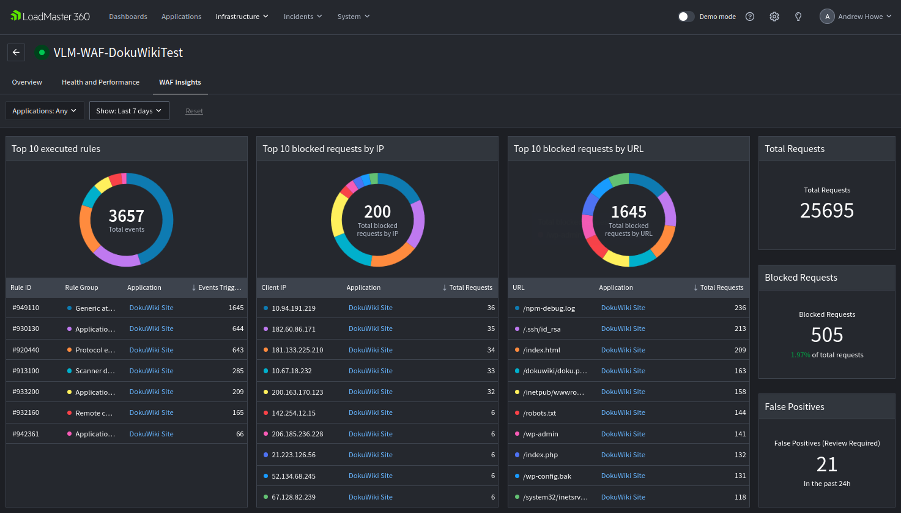The width and height of the screenshot is (902, 514).
Task: Open the help question mark icon
Action: (x=750, y=16)
